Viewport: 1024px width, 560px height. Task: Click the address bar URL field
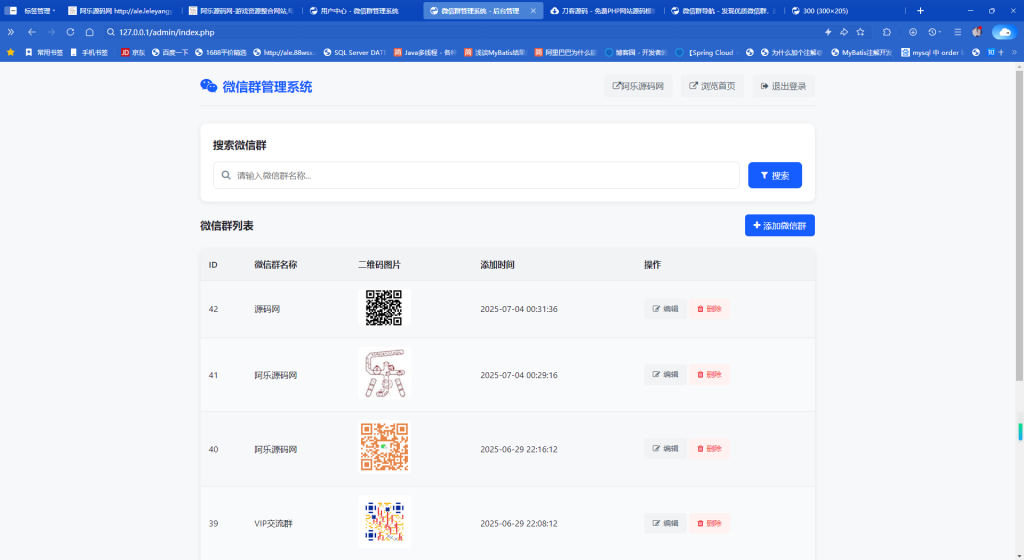[457, 32]
